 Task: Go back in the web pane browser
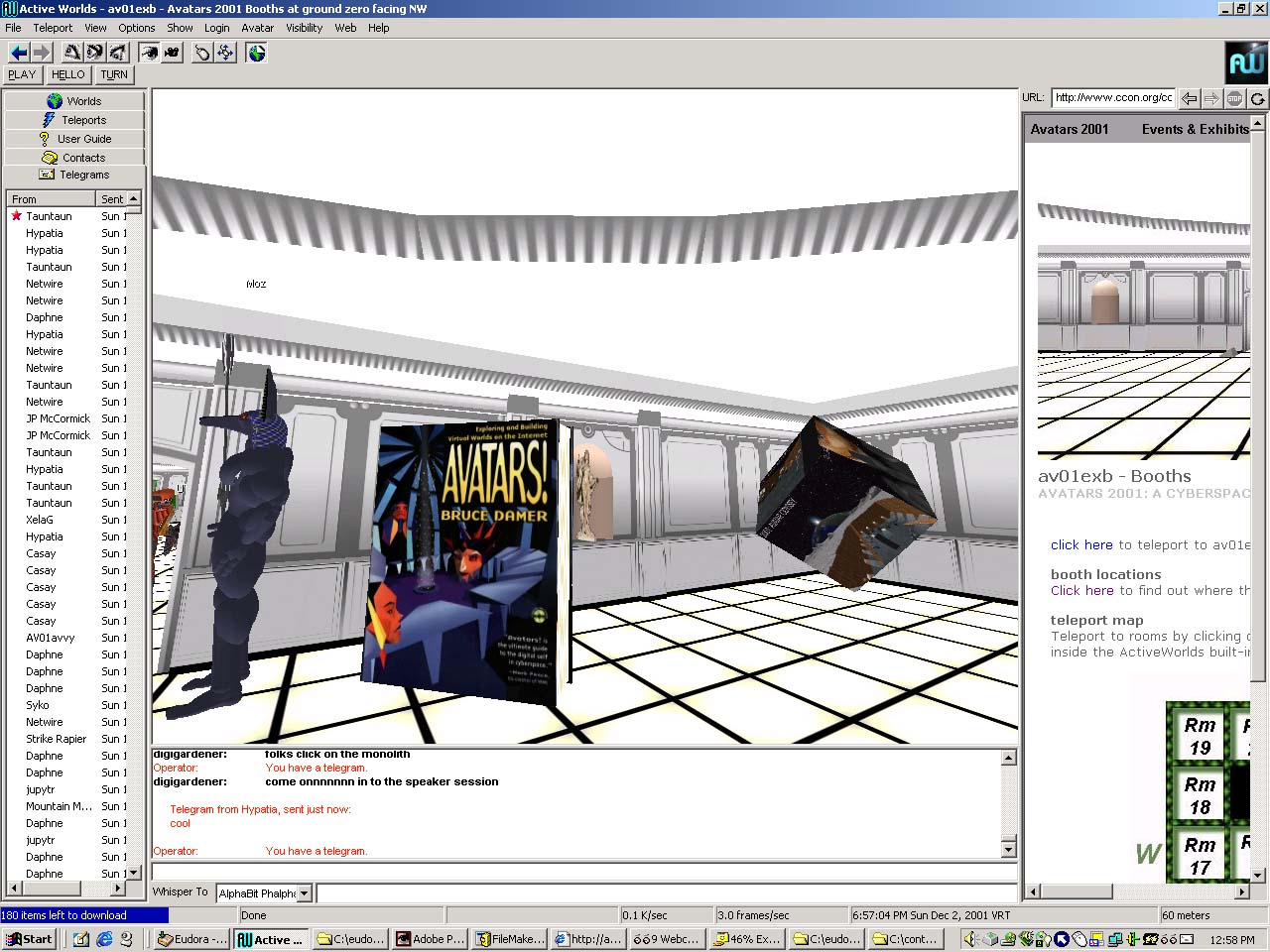(x=1189, y=98)
